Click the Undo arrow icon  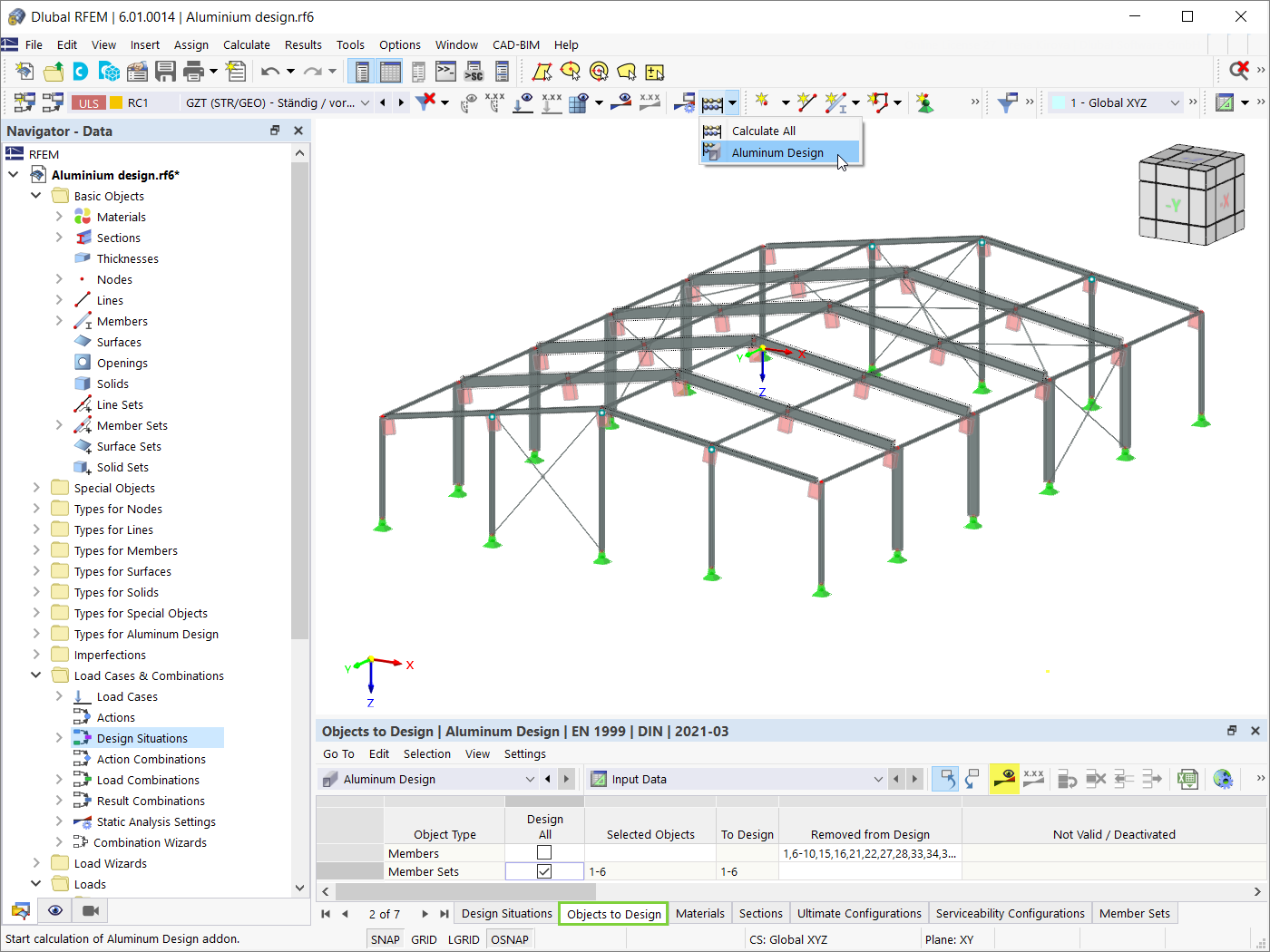270,71
